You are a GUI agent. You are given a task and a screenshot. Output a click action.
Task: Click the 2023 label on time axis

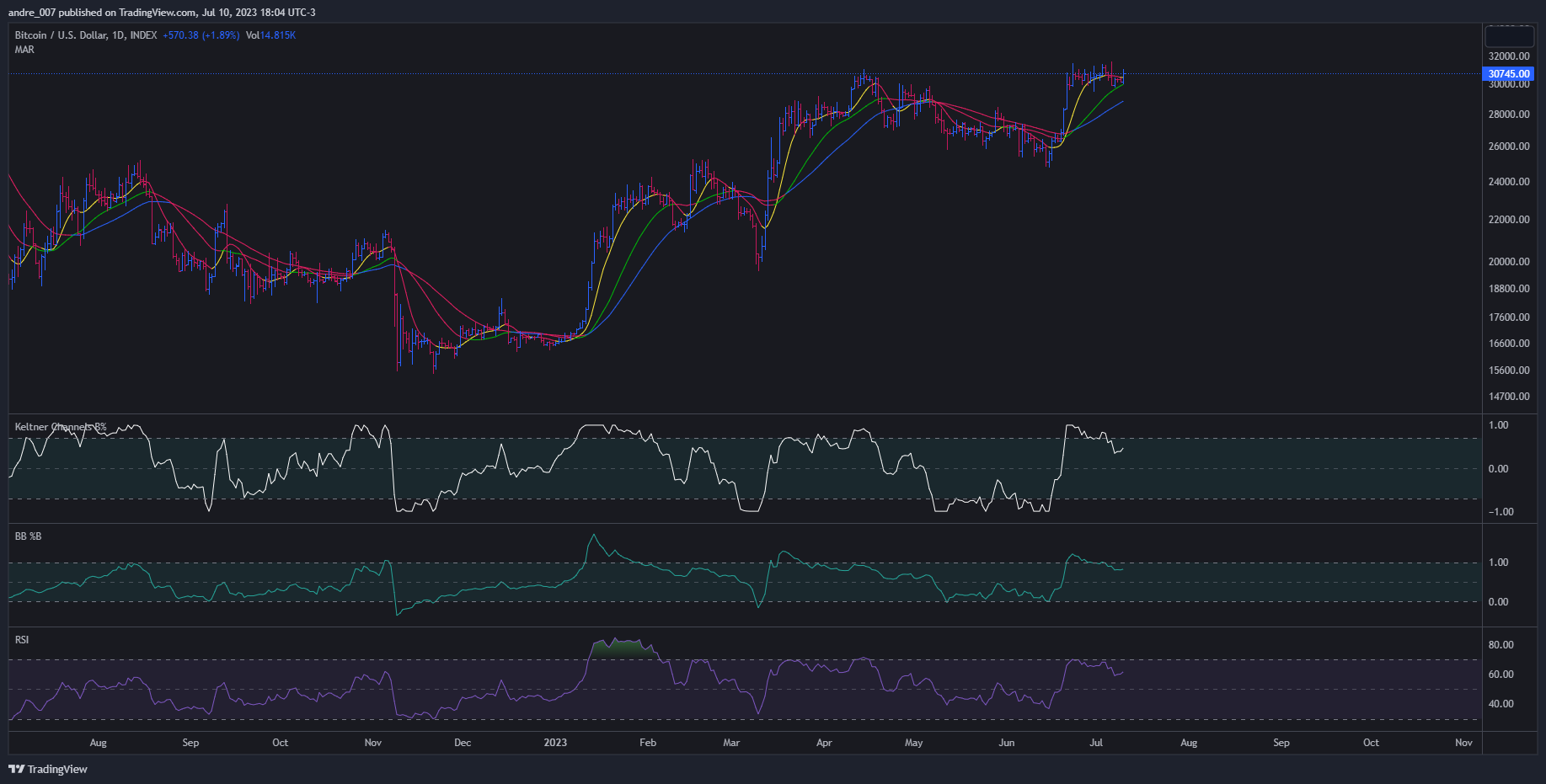point(555,743)
